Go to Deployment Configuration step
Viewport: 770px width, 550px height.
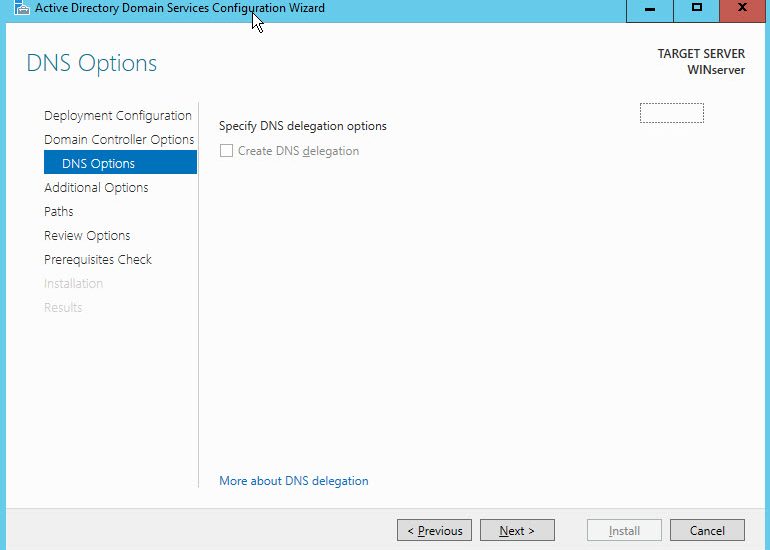pos(118,115)
